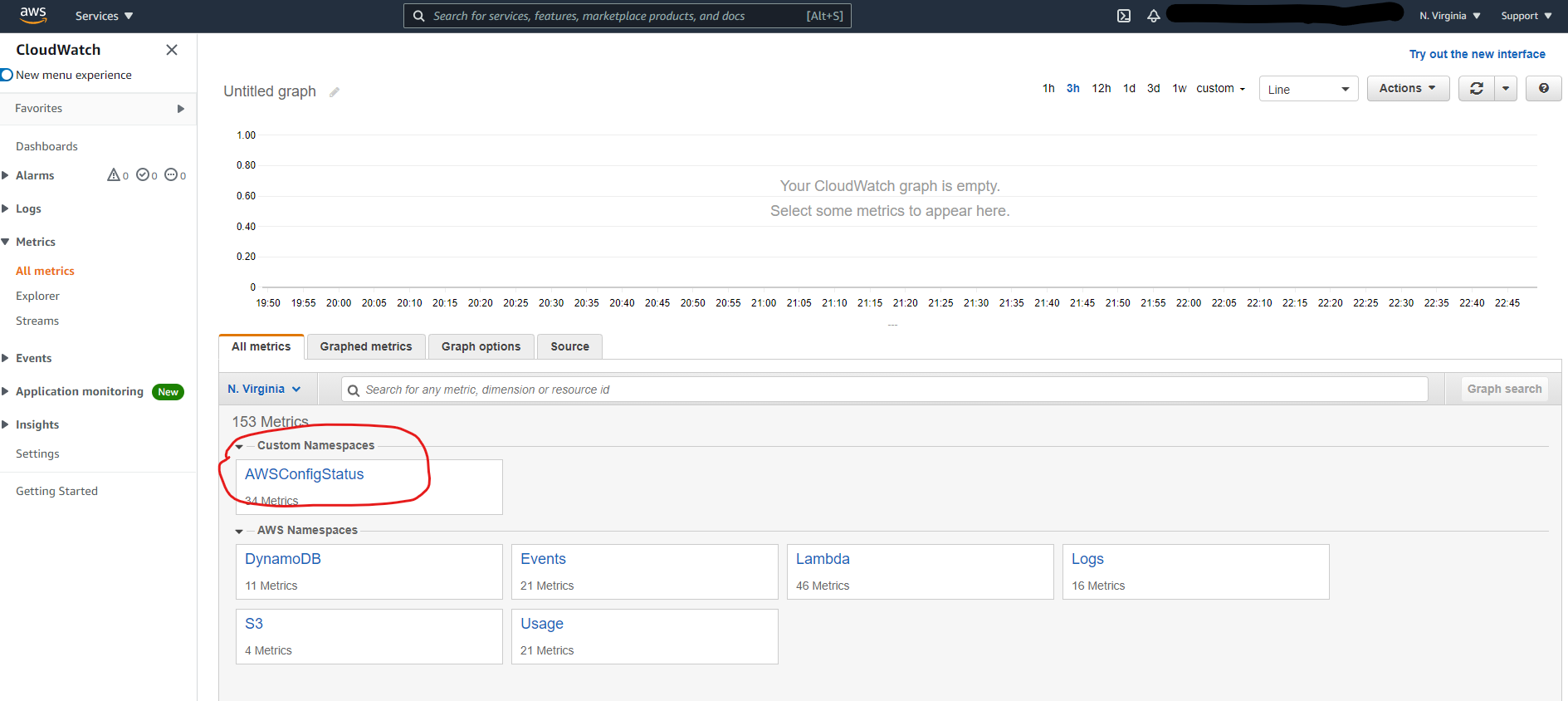Image resolution: width=1568 pixels, height=701 pixels.
Task: Select the 3h time range
Action: click(1073, 88)
